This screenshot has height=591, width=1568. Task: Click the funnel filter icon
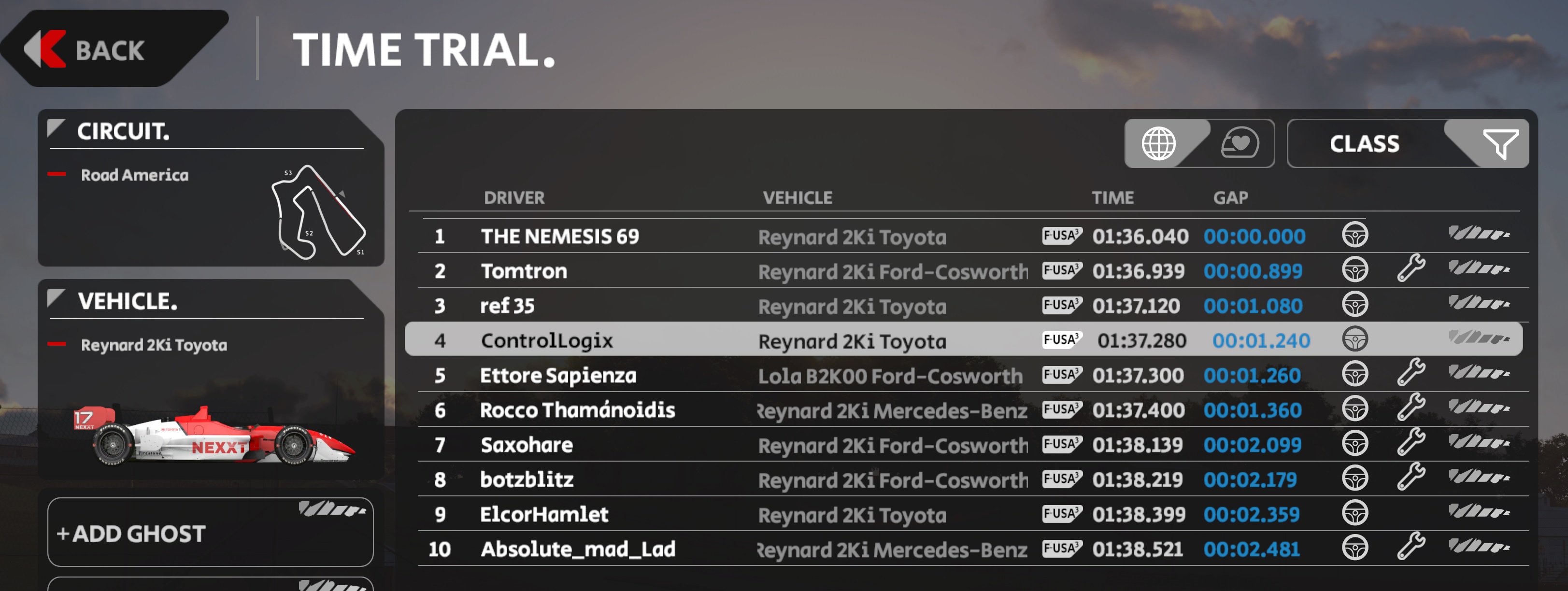click(1500, 143)
